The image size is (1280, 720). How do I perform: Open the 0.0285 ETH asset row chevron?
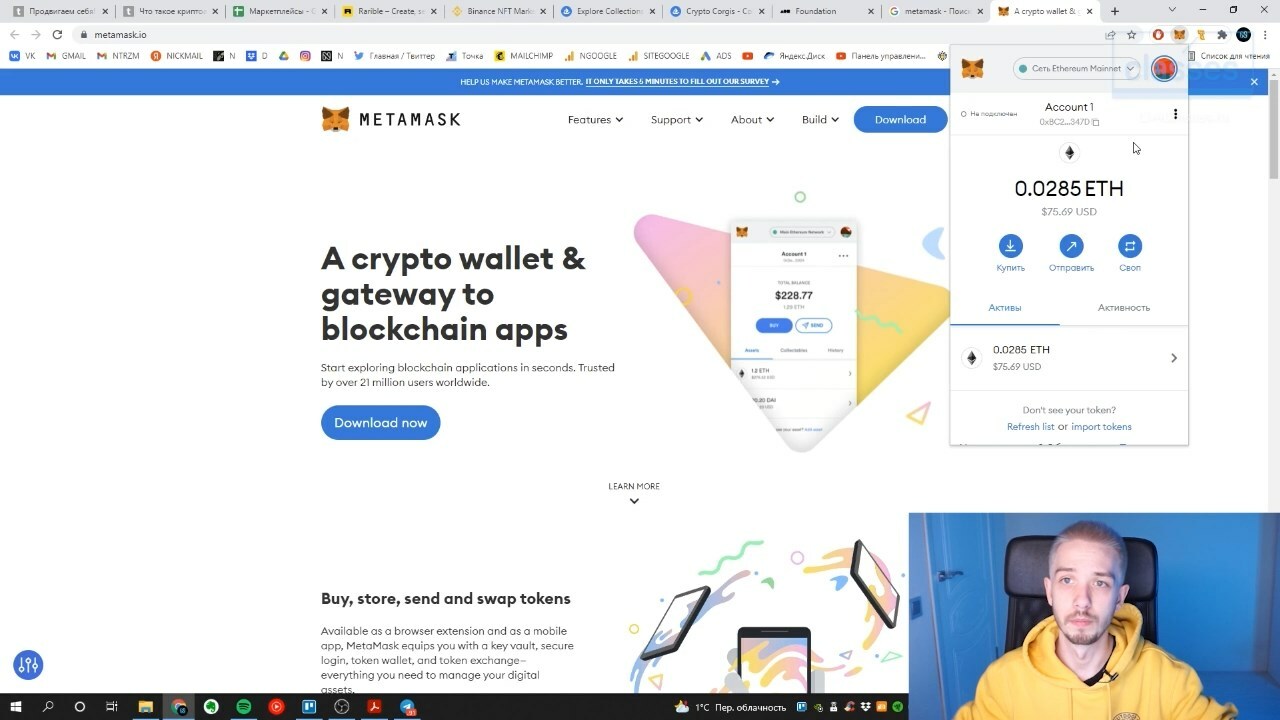click(x=1174, y=358)
